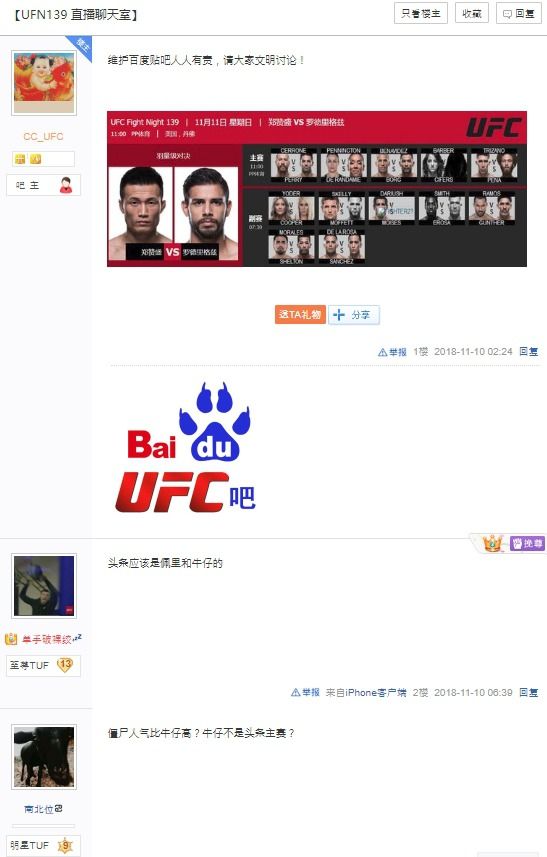547x857 pixels.
Task: Open 单手破螺纹 username link
Action: click(x=46, y=639)
